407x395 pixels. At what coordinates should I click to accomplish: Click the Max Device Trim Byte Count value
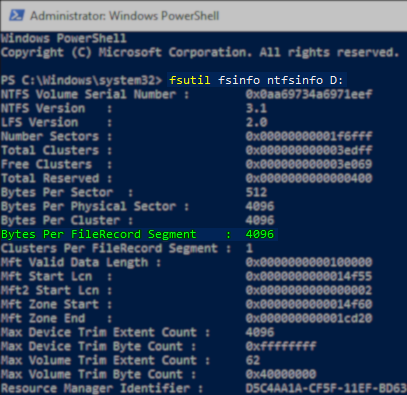tap(281, 346)
